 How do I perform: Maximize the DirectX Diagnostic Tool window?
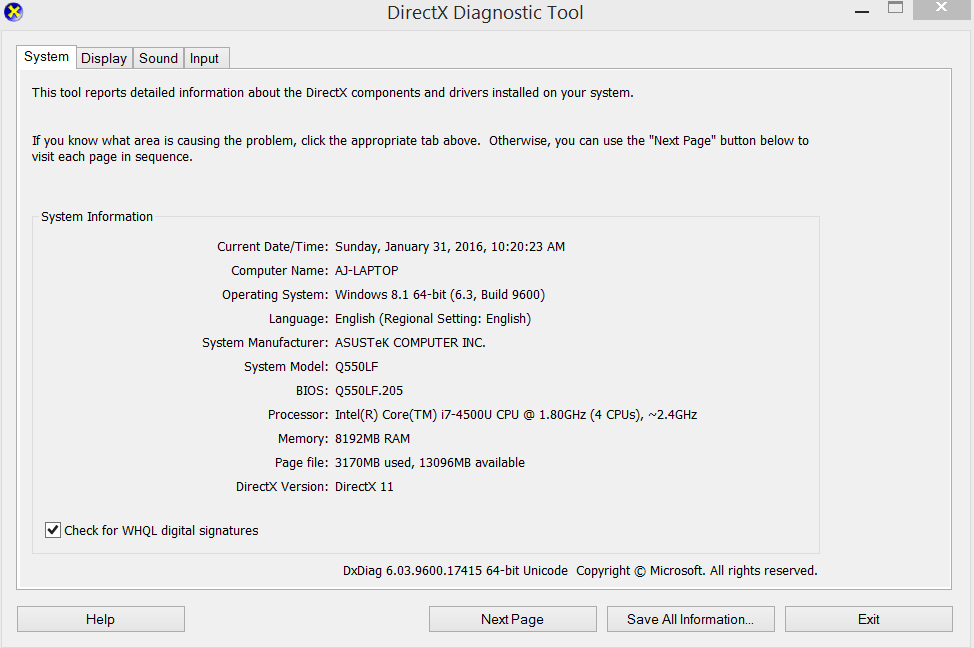pyautogui.click(x=895, y=8)
